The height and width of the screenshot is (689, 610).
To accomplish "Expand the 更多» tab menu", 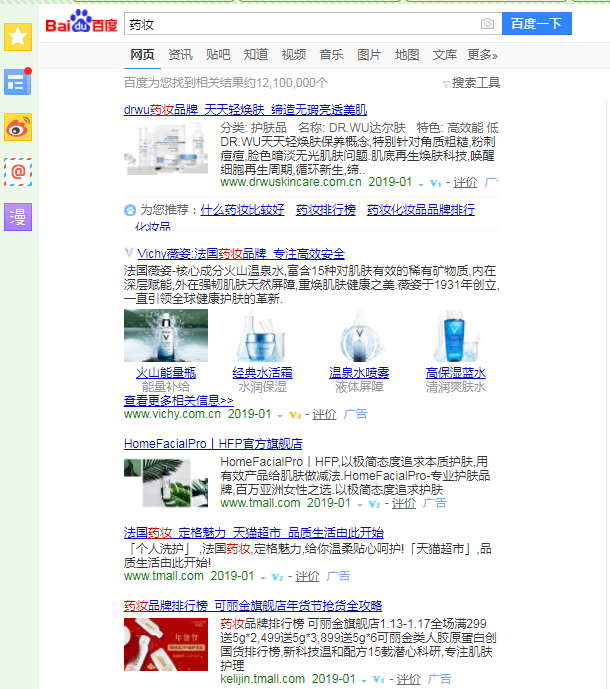I will pos(482,55).
